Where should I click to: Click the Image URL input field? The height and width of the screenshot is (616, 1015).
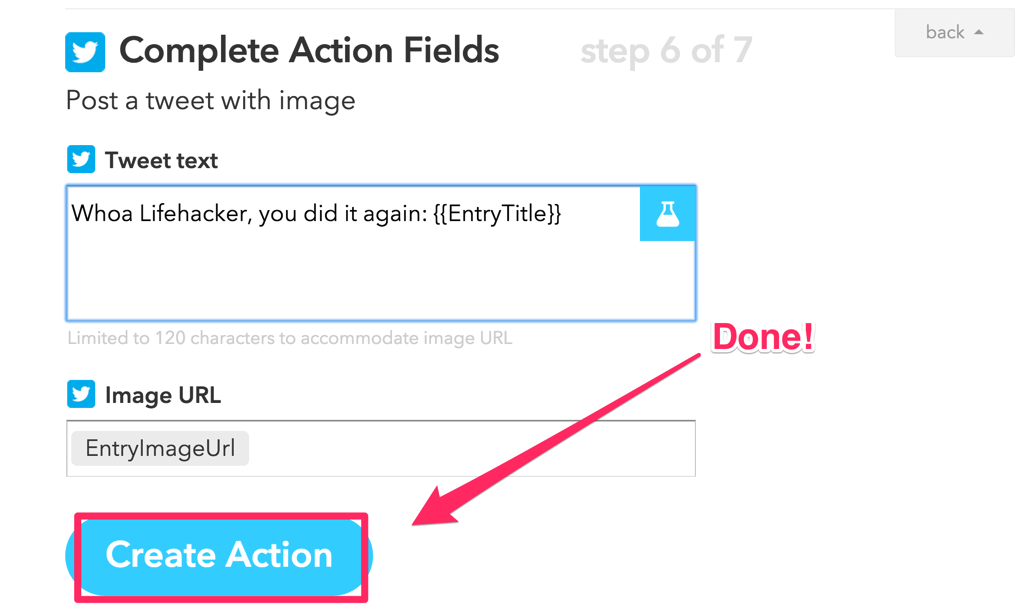381,448
